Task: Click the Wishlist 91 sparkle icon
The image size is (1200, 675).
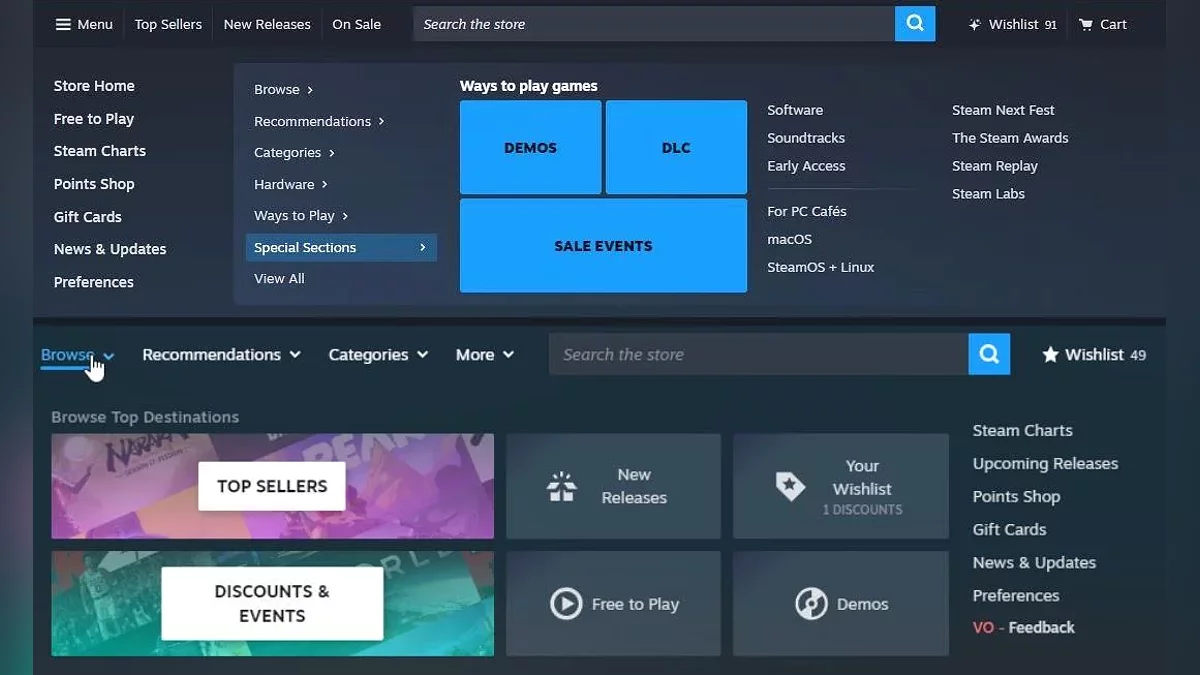Action: (975, 24)
